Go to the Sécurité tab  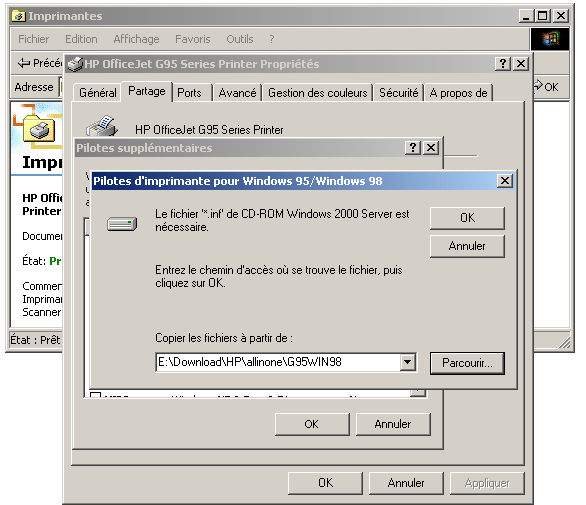point(398,93)
